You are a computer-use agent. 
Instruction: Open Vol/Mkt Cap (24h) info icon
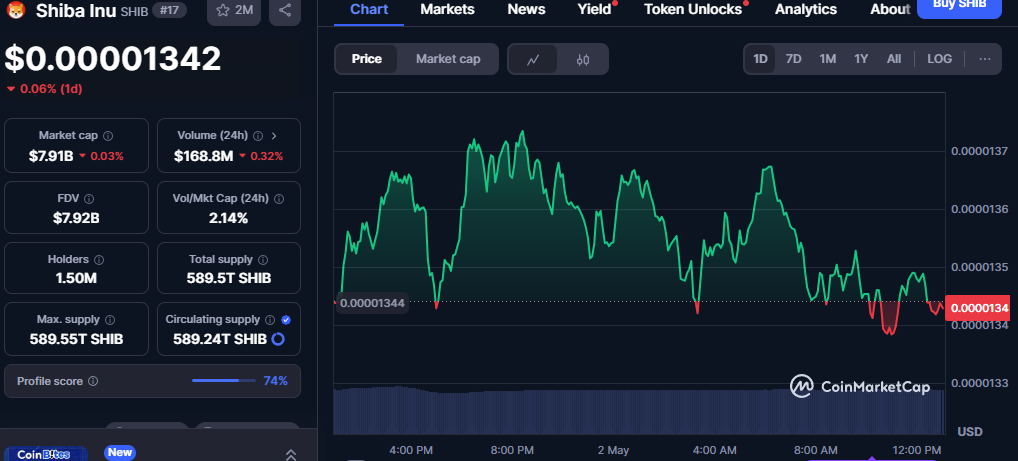(x=279, y=199)
